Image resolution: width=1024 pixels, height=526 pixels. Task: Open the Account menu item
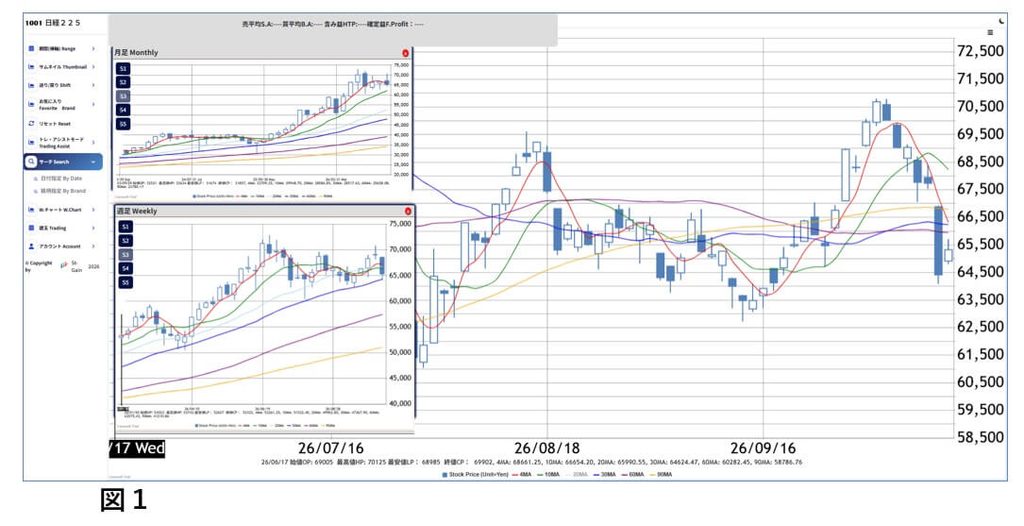coord(62,246)
